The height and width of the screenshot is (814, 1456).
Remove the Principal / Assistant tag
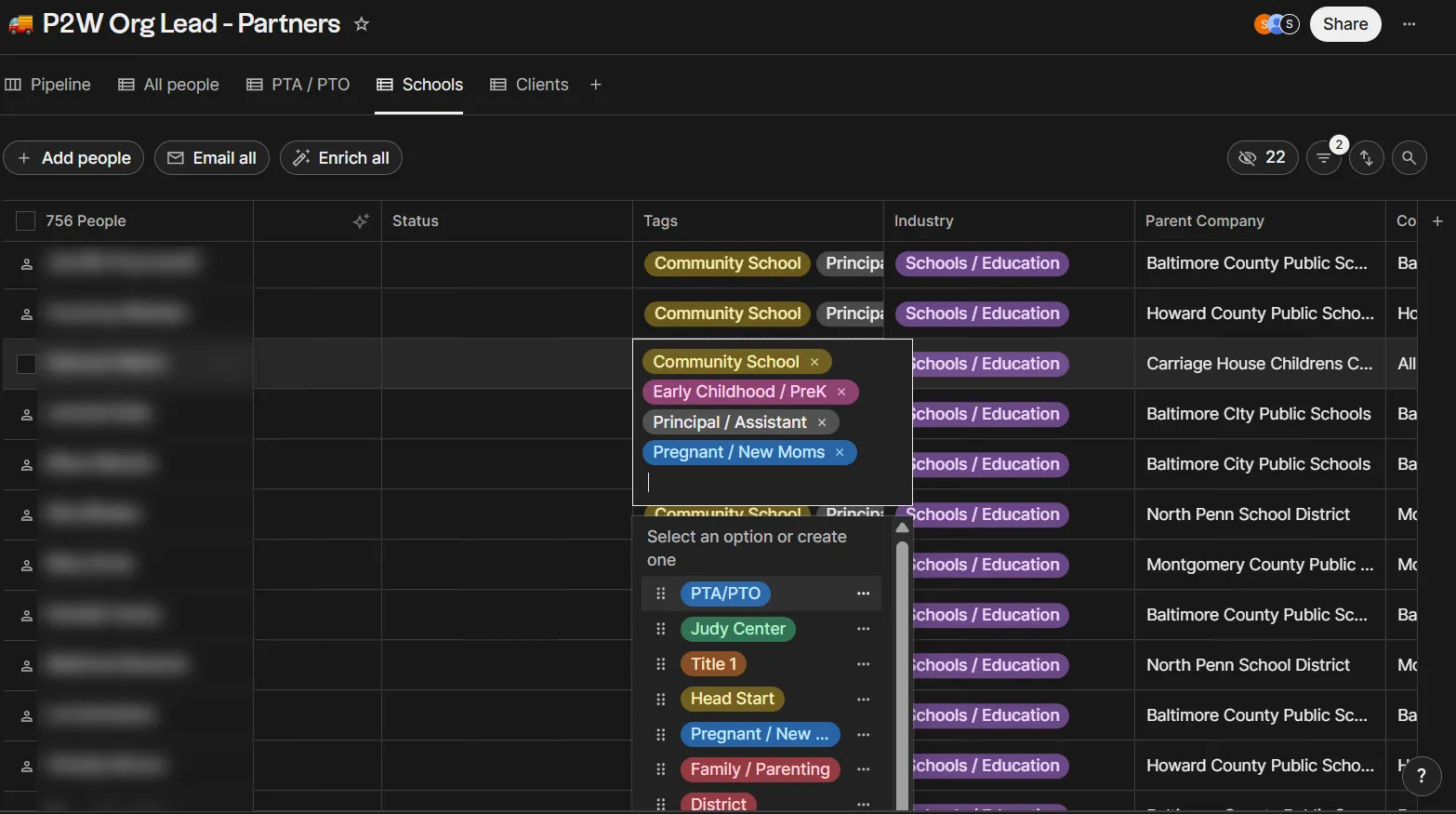(x=822, y=422)
